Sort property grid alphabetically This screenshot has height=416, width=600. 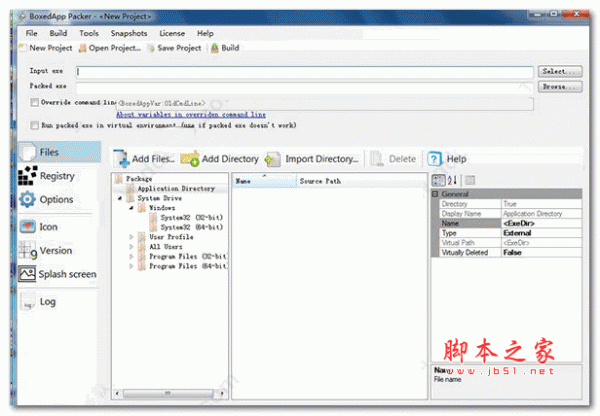tap(453, 180)
